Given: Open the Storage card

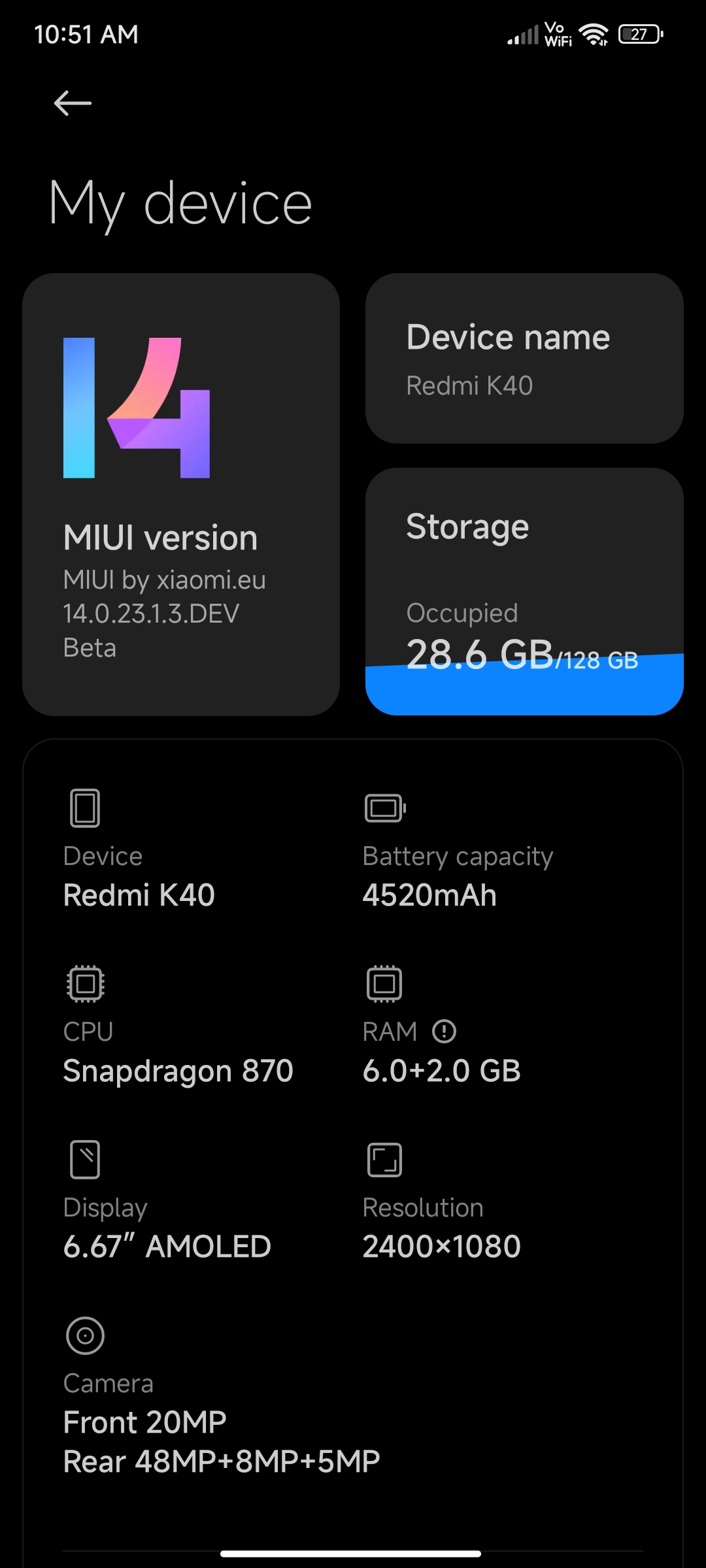Looking at the screenshot, I should click(524, 591).
